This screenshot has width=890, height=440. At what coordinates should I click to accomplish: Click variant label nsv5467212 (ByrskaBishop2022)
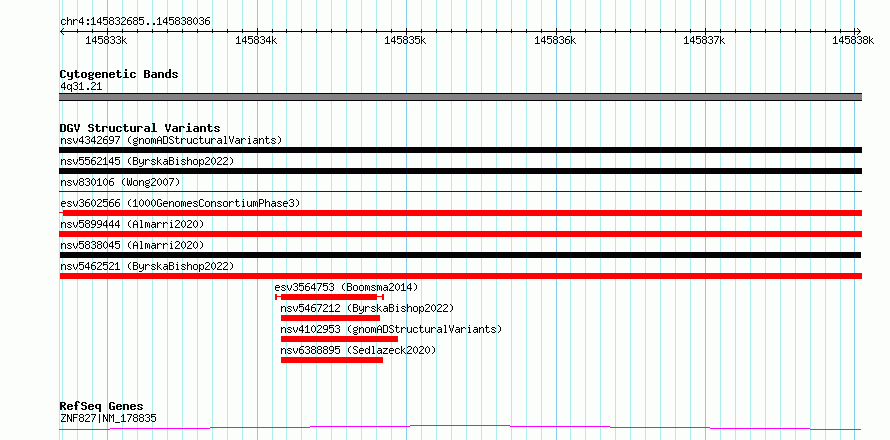(x=368, y=308)
